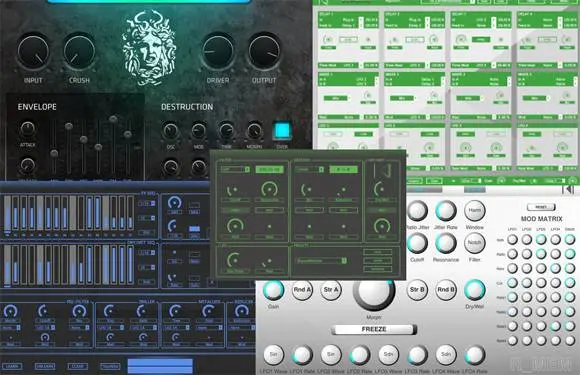The width and height of the screenshot is (580, 375).
Task: Click the LFO2 Wave selector
Action: pyautogui.click(x=331, y=355)
